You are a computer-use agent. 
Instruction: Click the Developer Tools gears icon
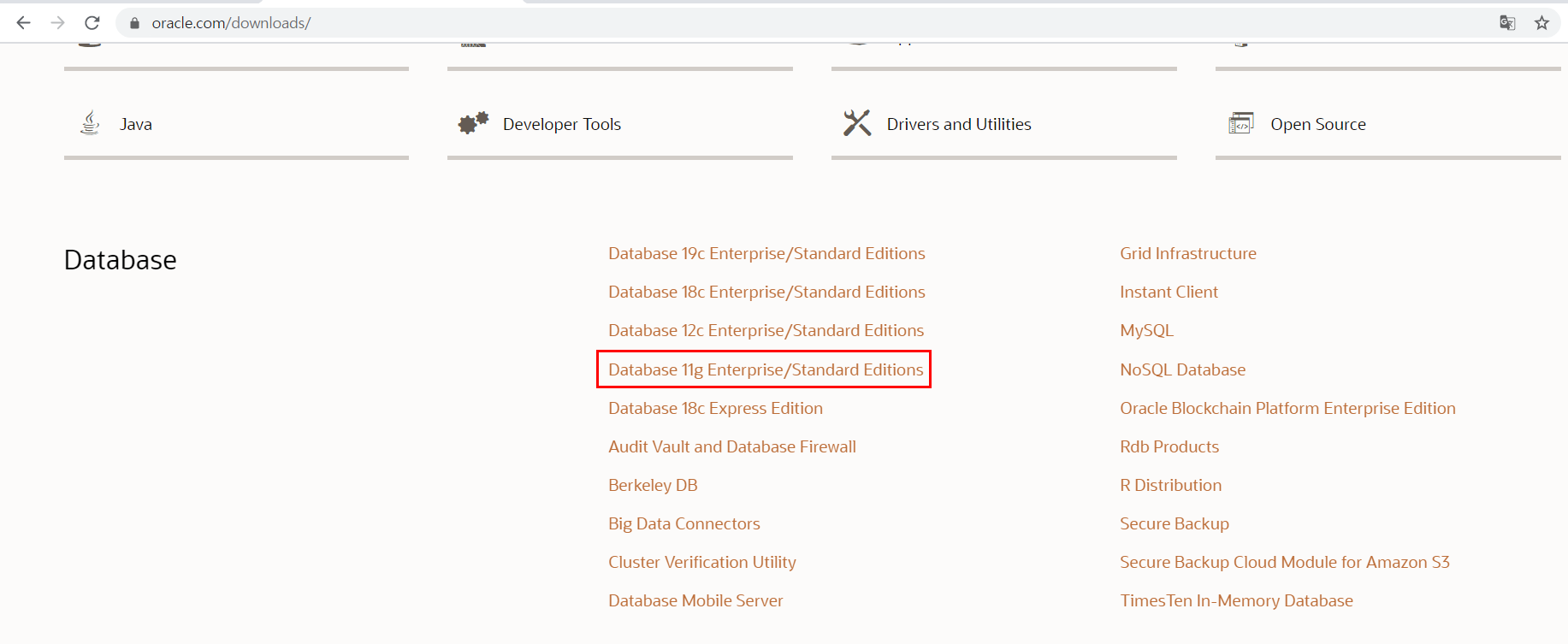[473, 123]
